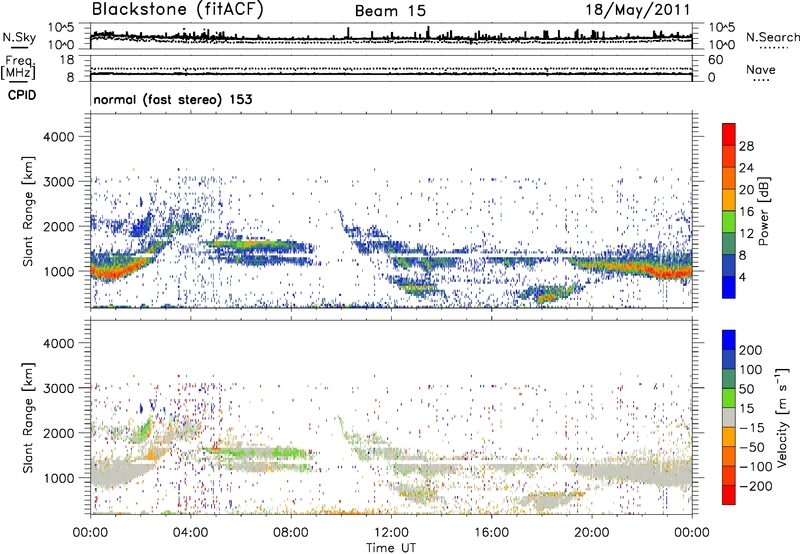Click 'normal (fast stereo) 153' text
The width and height of the screenshot is (800, 554).
click(x=173, y=100)
